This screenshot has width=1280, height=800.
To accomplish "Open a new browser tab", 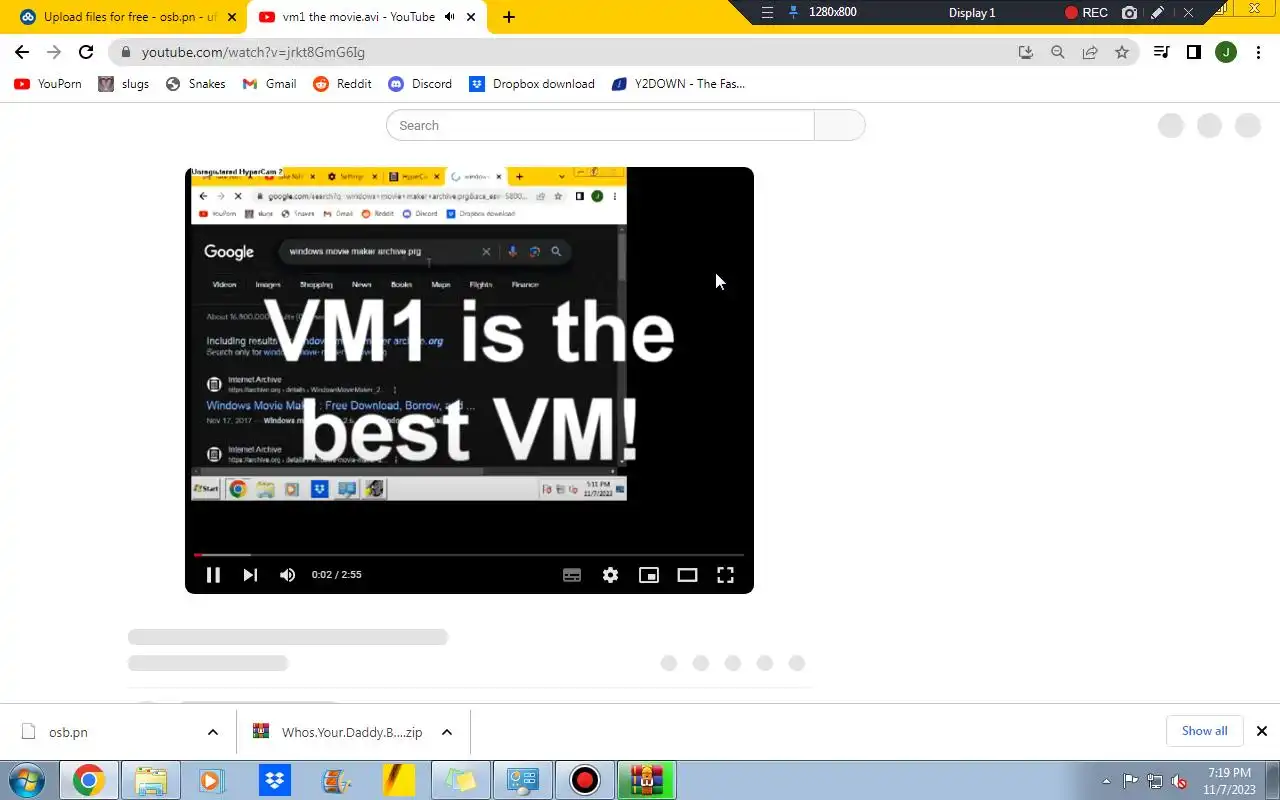I will click(x=508, y=17).
